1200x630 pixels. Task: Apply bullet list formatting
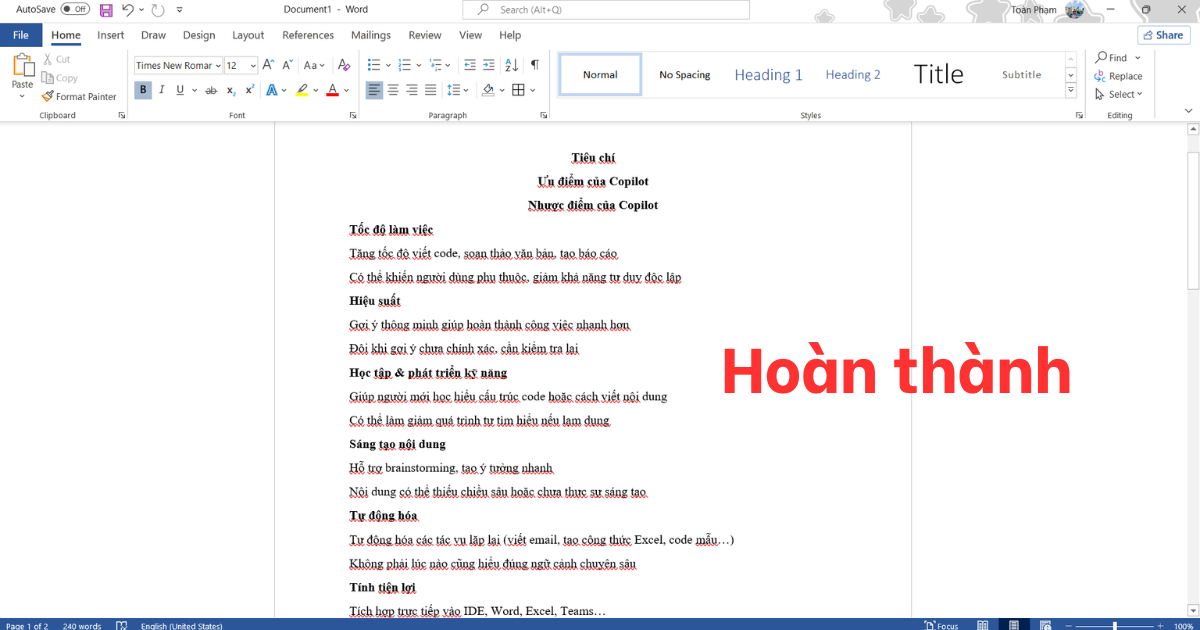[x=373, y=65]
